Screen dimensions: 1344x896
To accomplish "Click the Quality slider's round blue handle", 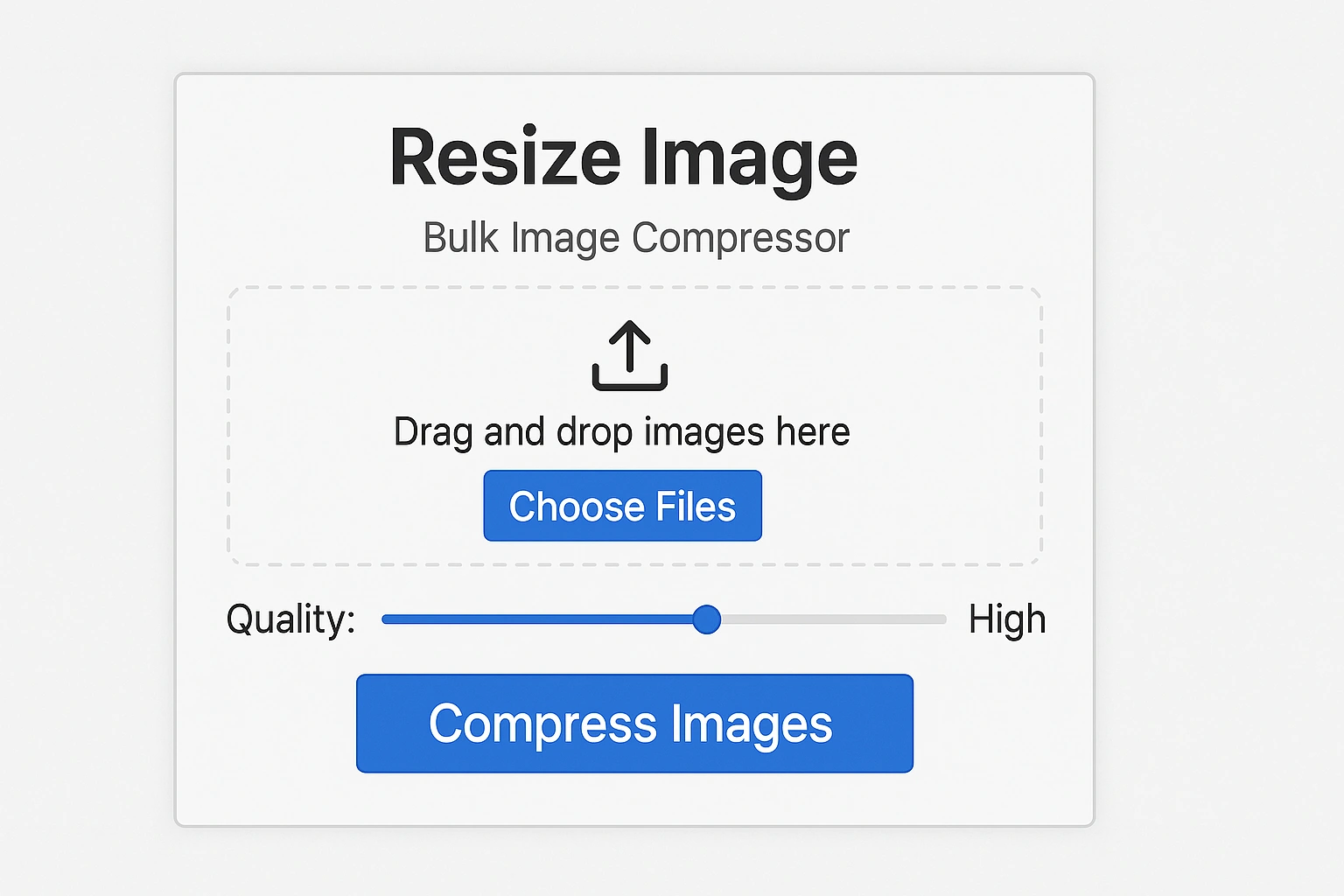I will point(706,619).
